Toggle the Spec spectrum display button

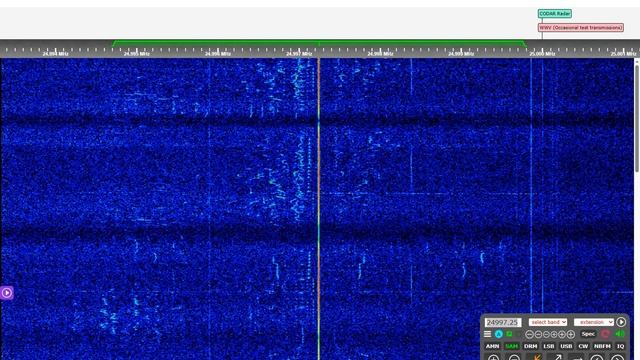coord(588,334)
